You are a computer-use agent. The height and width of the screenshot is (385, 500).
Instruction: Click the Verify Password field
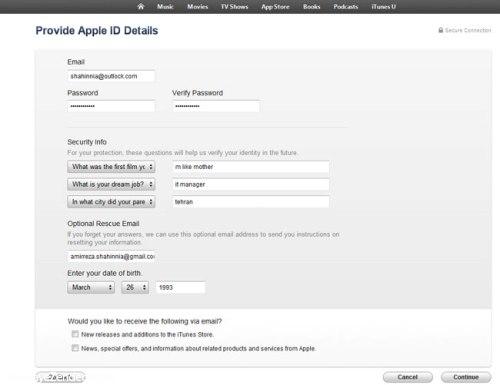pos(216,106)
